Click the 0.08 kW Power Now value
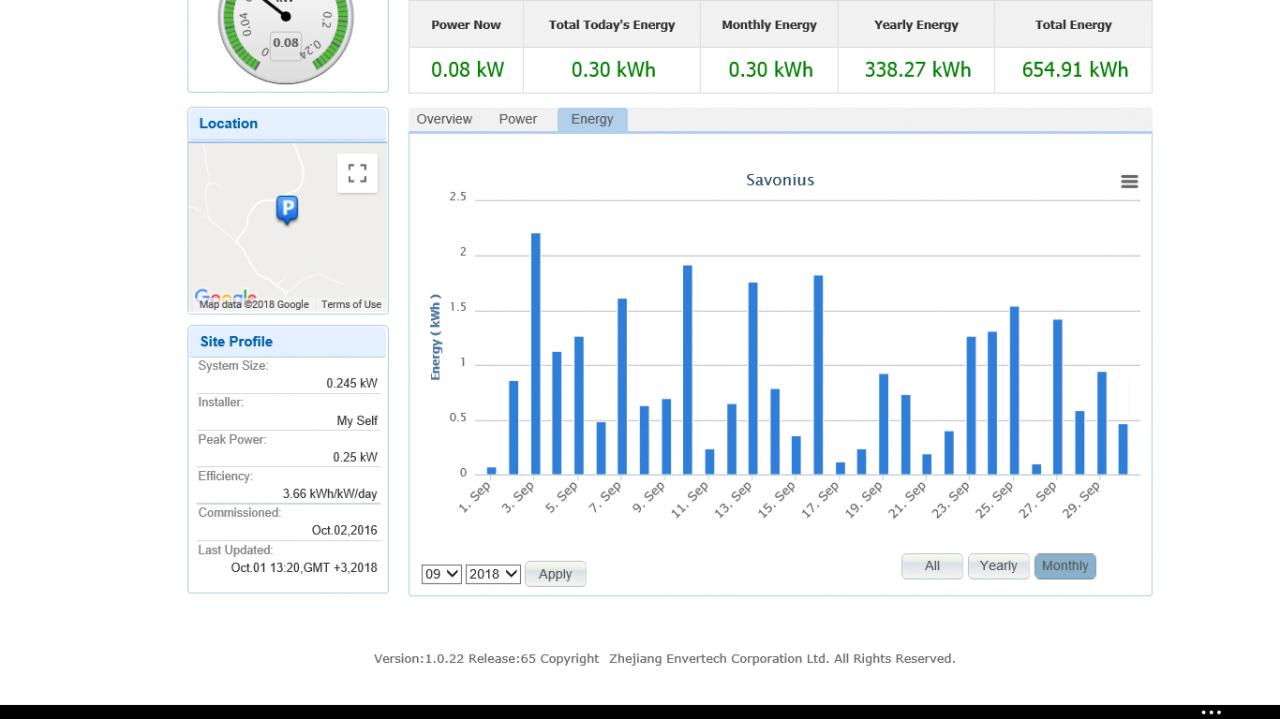This screenshot has width=1280, height=719. pos(467,70)
